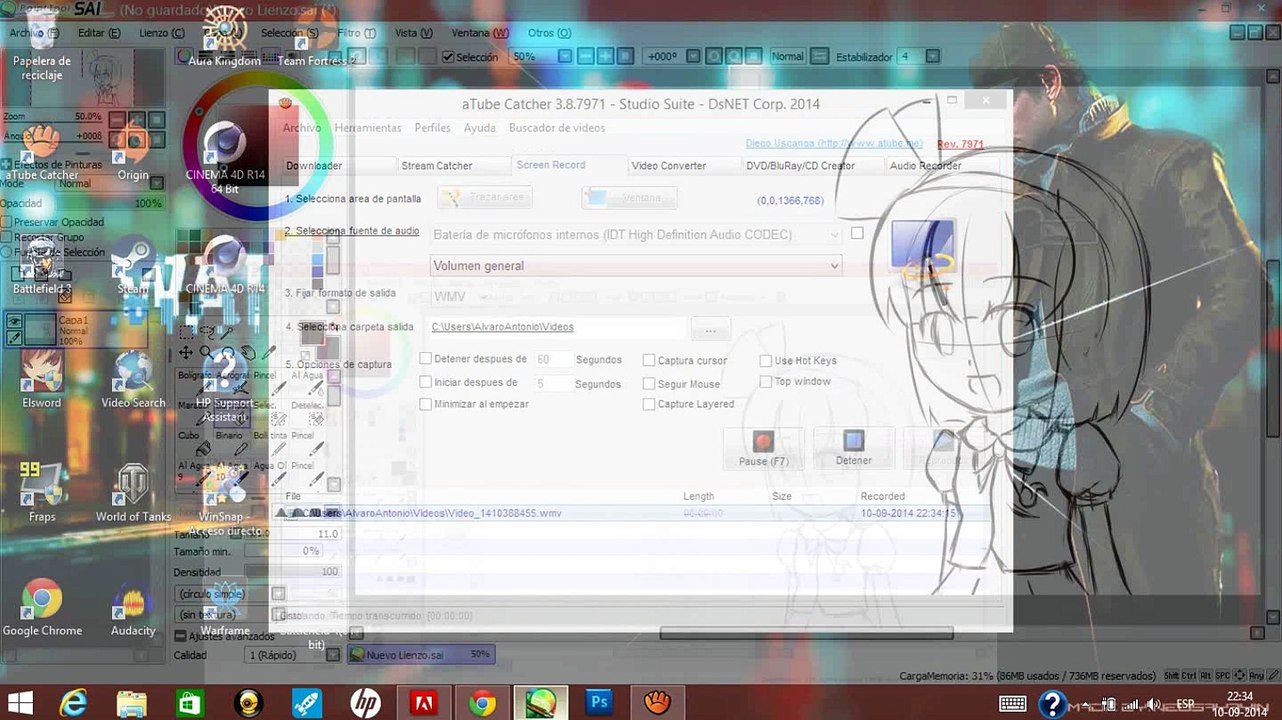
Task: Expand the Volumen general dropdown
Action: (x=636, y=266)
